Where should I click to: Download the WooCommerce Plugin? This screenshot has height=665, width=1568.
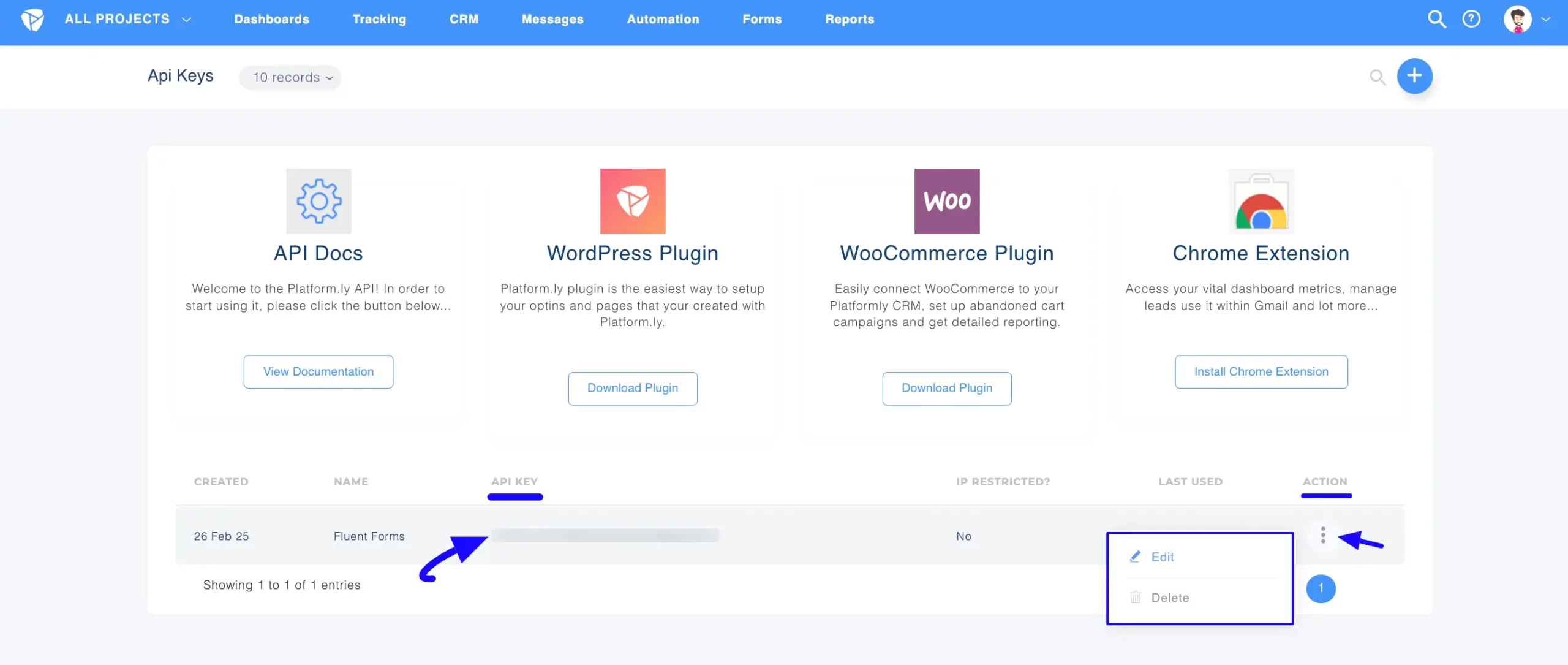(947, 389)
